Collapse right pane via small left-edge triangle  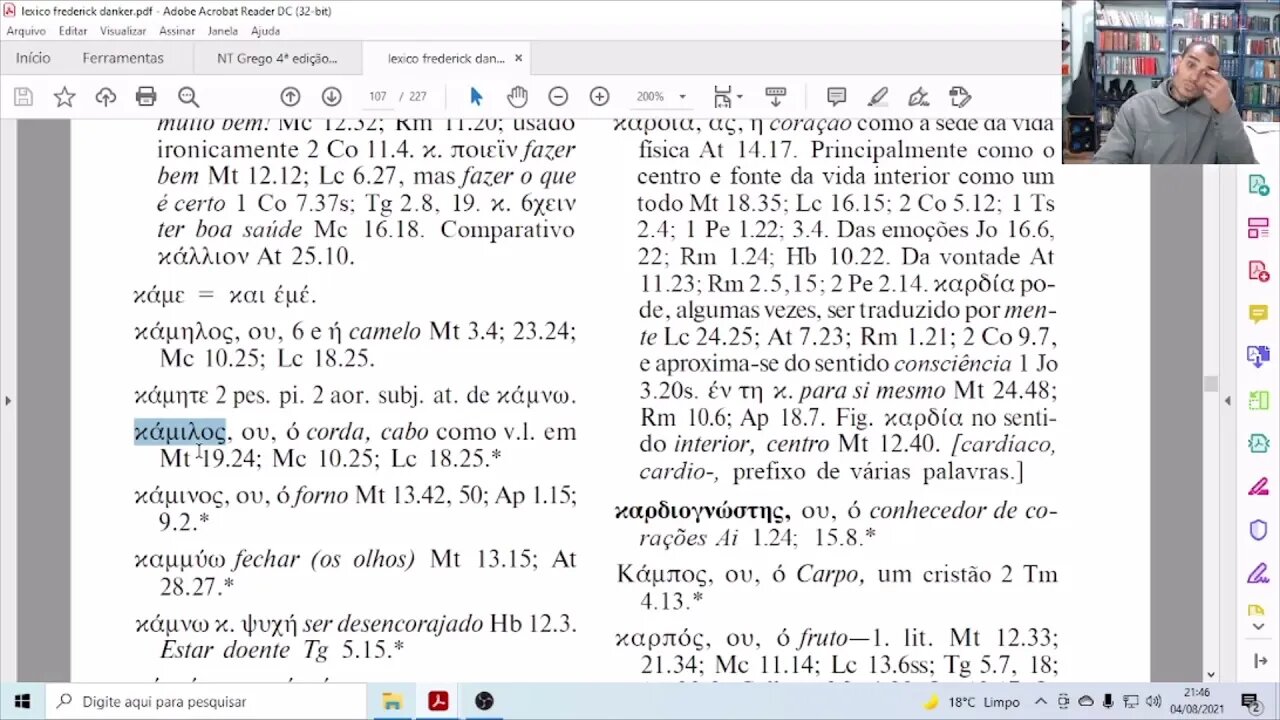pos(1228,401)
